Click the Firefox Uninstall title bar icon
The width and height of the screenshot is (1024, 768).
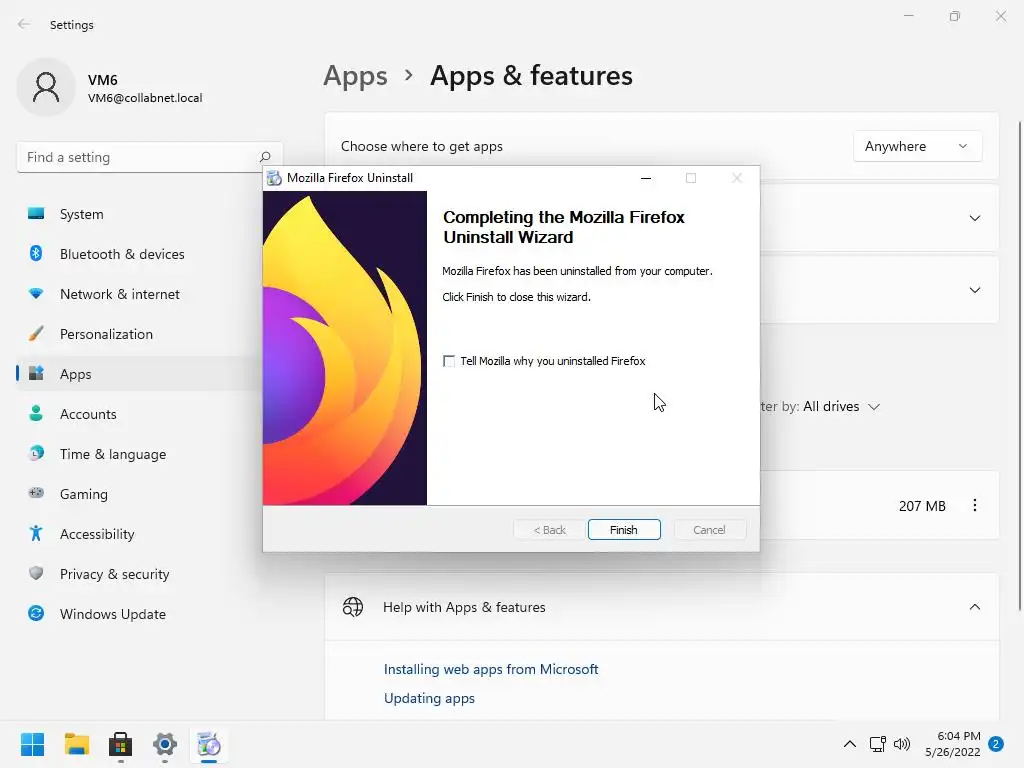tap(274, 178)
